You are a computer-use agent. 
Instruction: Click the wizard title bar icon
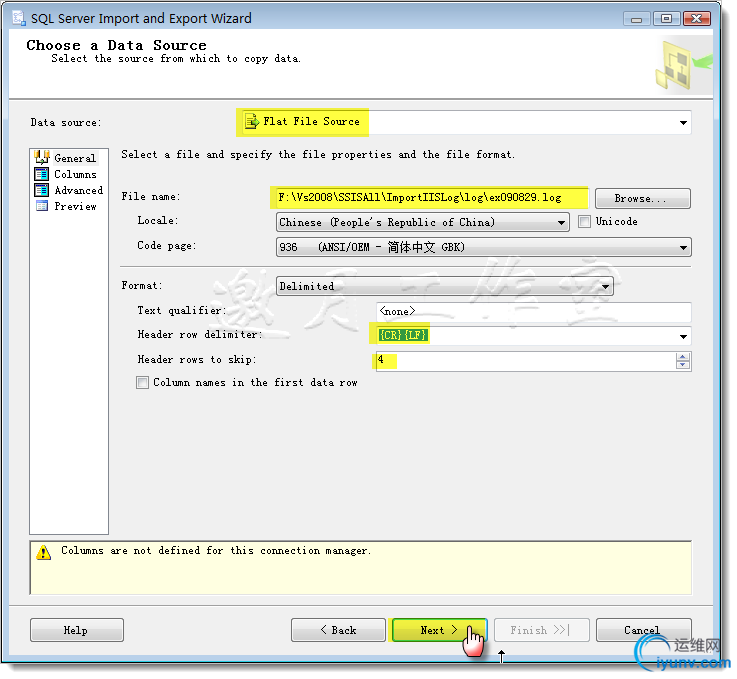coord(19,18)
